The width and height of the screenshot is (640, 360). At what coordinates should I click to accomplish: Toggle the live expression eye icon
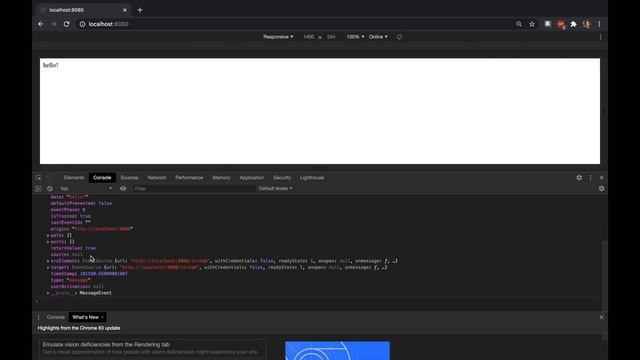click(123, 189)
